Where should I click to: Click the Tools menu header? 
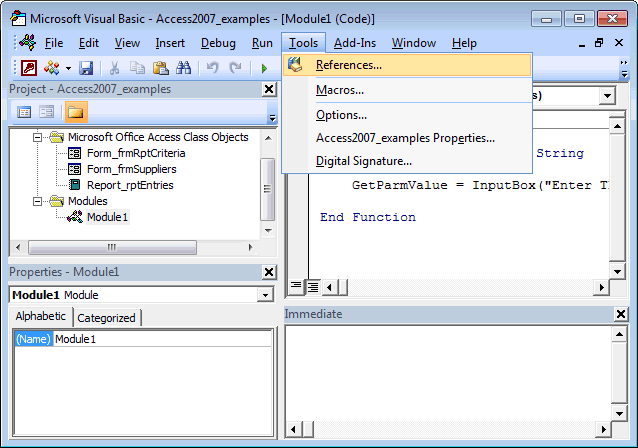[303, 43]
